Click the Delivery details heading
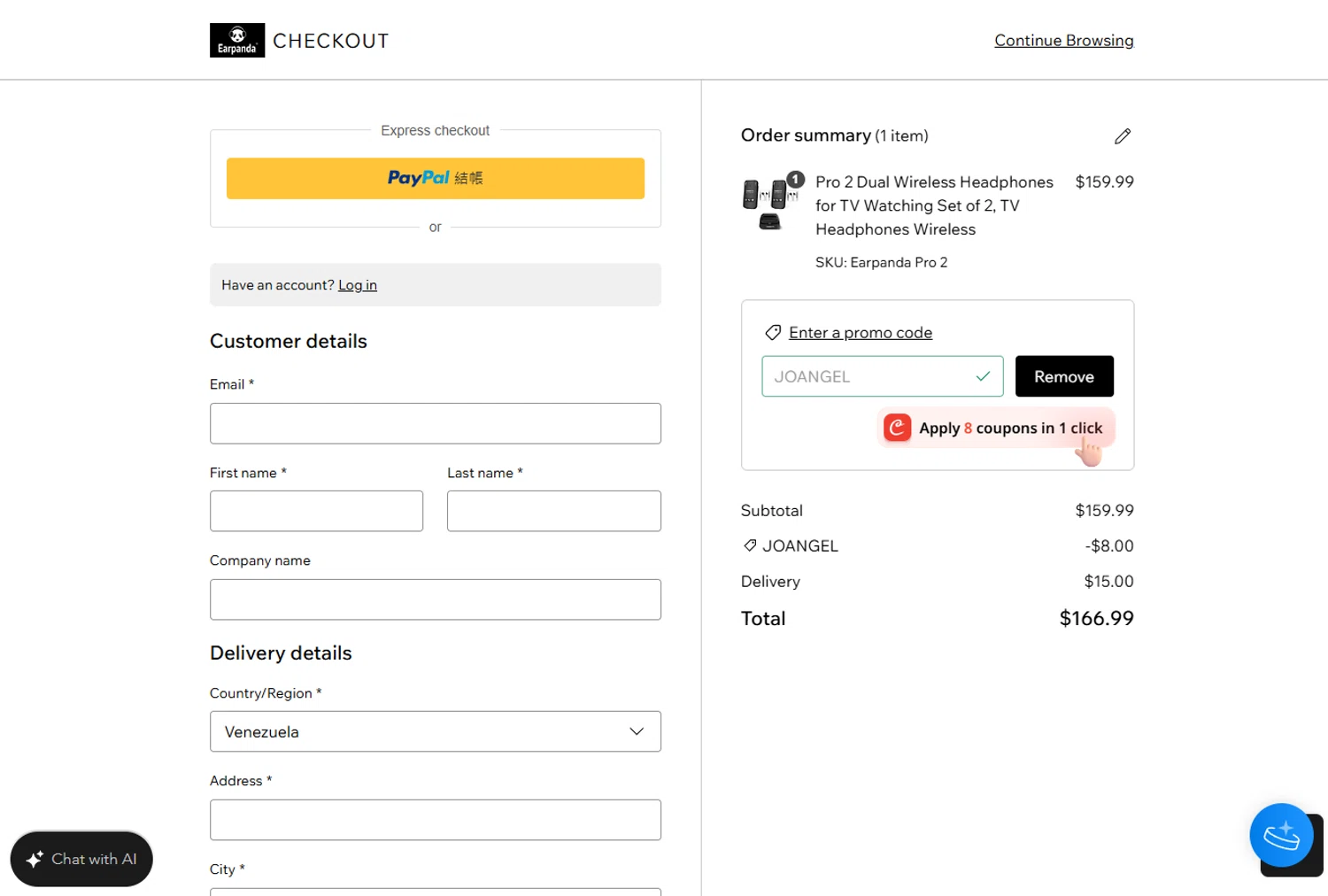Screen dimensions: 1328x896 (x=281, y=653)
